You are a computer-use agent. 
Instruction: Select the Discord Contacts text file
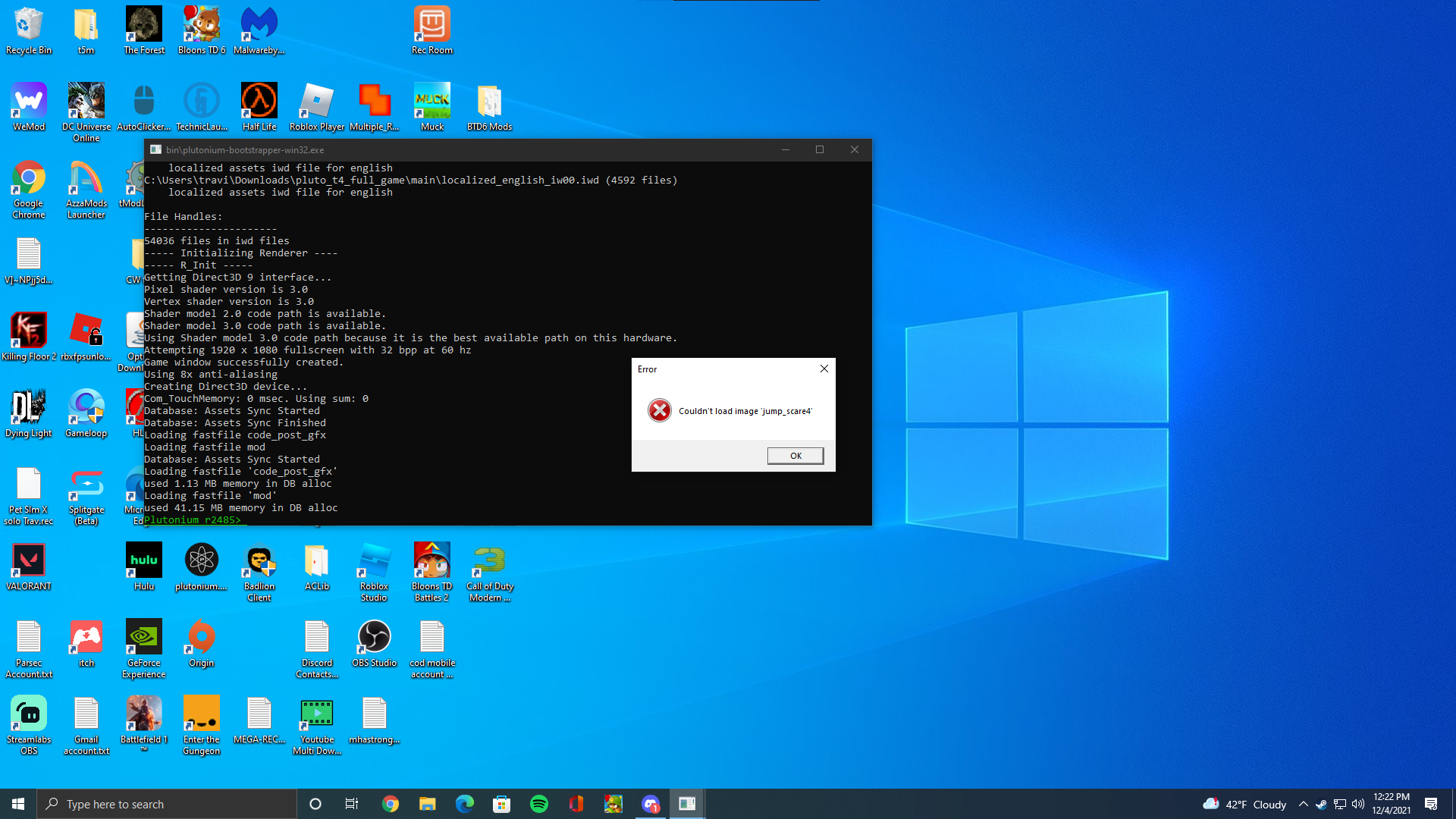[x=317, y=648]
